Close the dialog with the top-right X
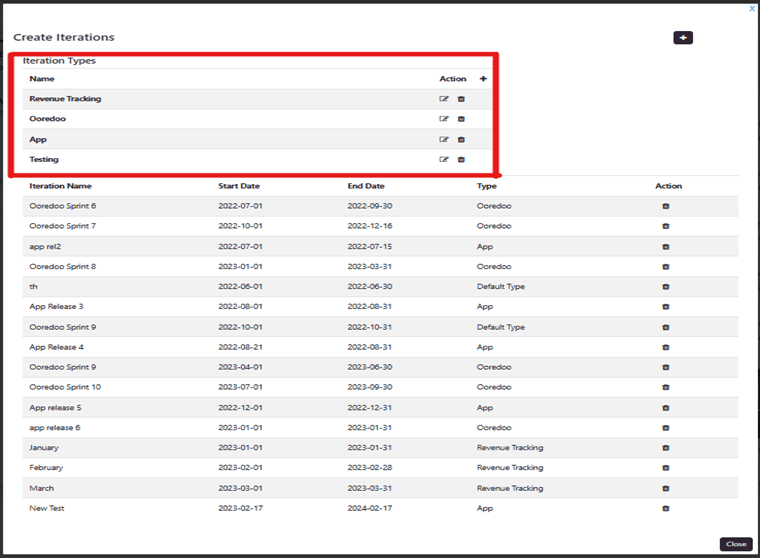The width and height of the screenshot is (760, 558). tap(752, 8)
